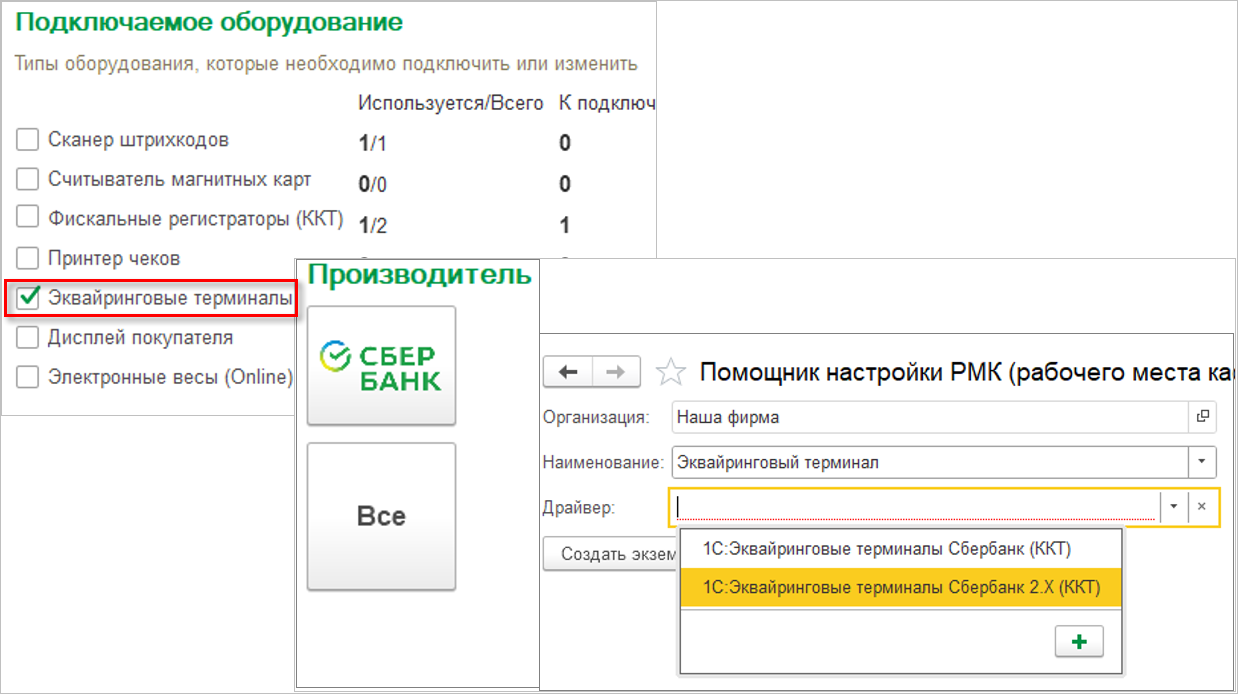Screen dimensions: 1238x694
Task: Uncheck Эквайринговые терминалы checkbox
Action: click(28, 298)
